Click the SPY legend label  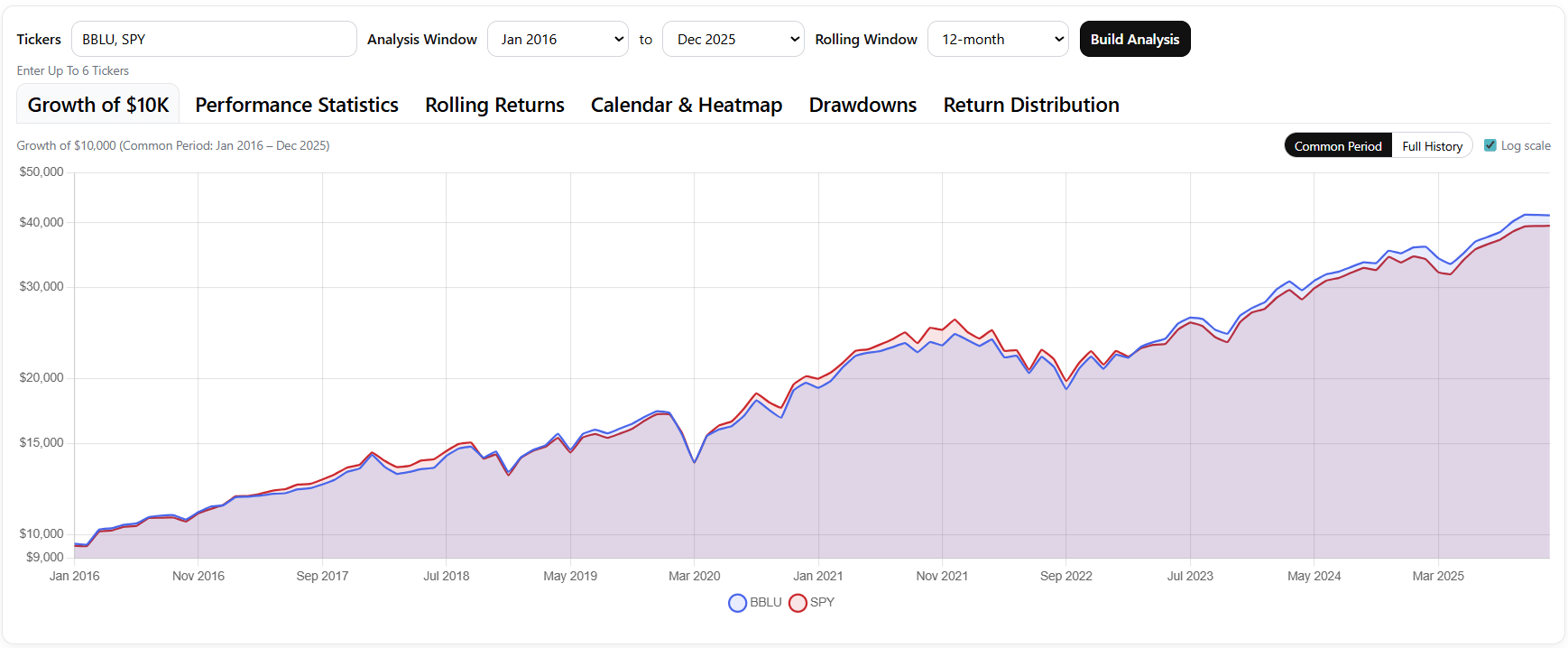click(x=822, y=602)
